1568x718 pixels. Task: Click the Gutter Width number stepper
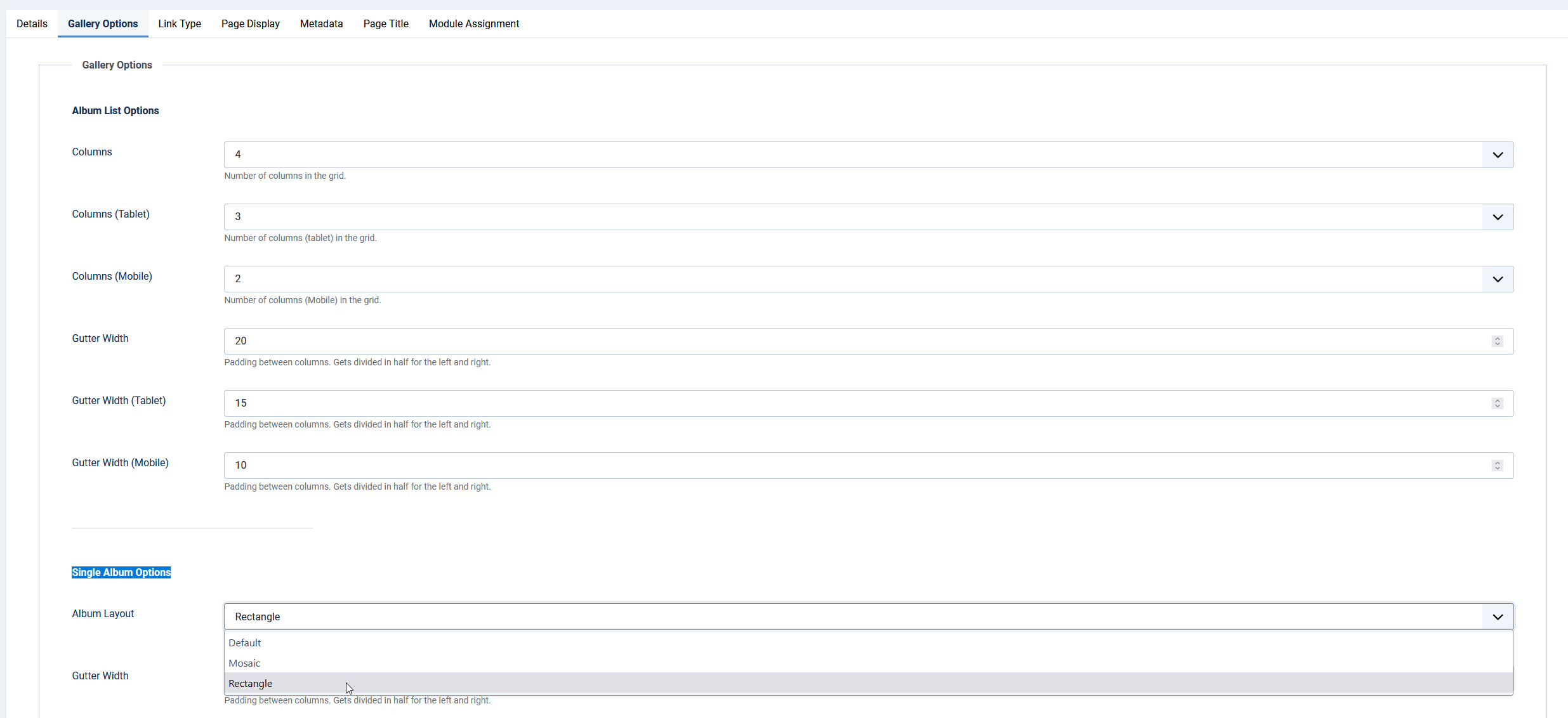pyautogui.click(x=1497, y=341)
